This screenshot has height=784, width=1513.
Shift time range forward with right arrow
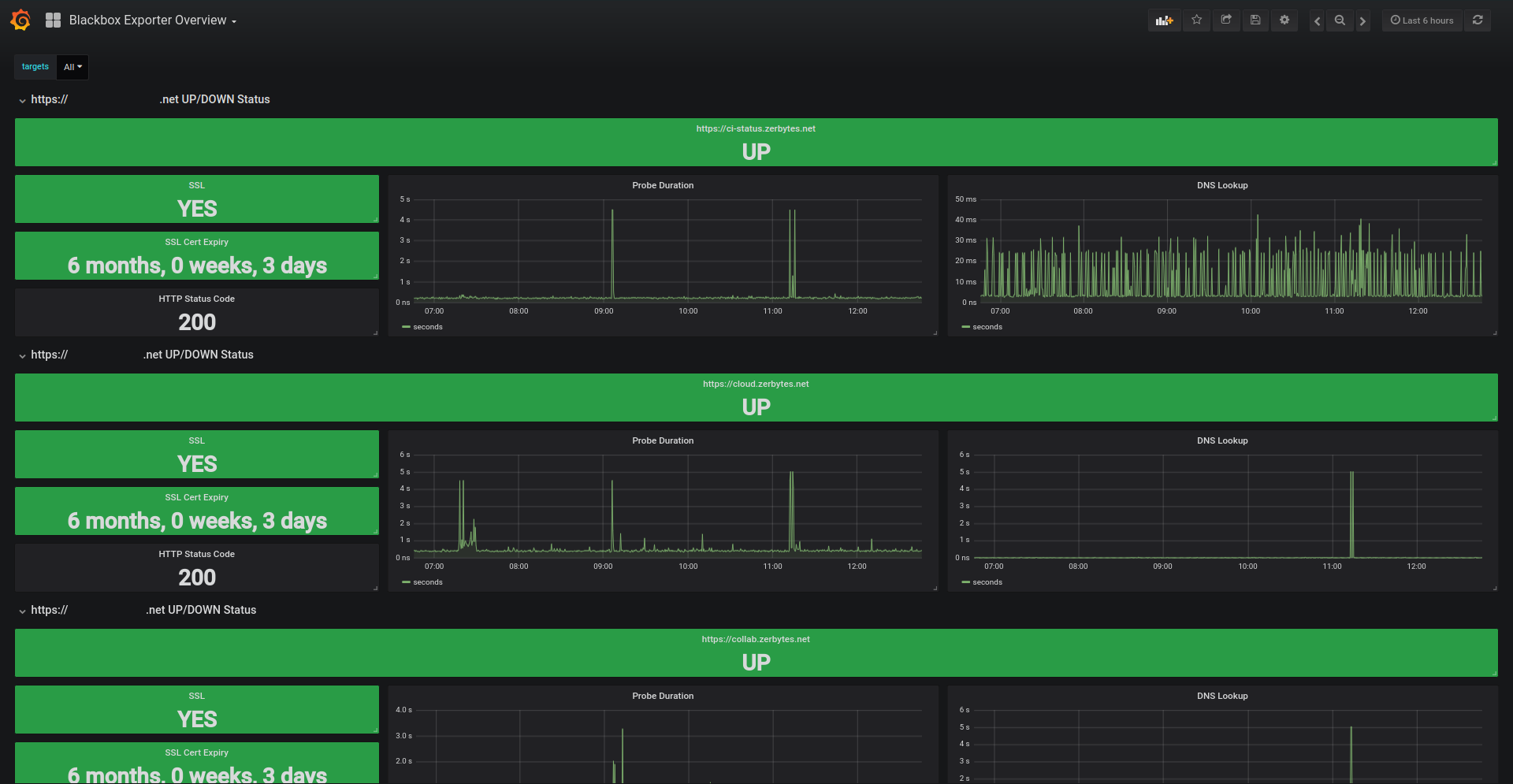point(1362,20)
